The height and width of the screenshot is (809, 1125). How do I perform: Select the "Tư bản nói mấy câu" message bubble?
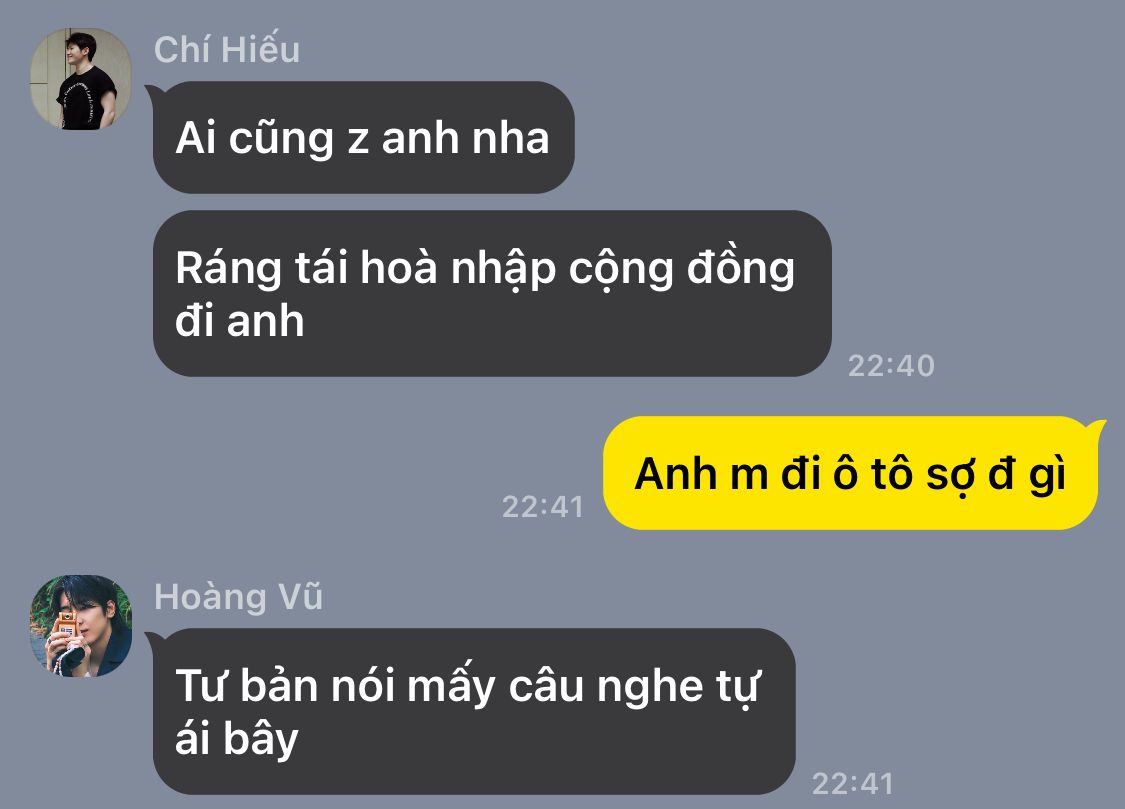tap(474, 711)
